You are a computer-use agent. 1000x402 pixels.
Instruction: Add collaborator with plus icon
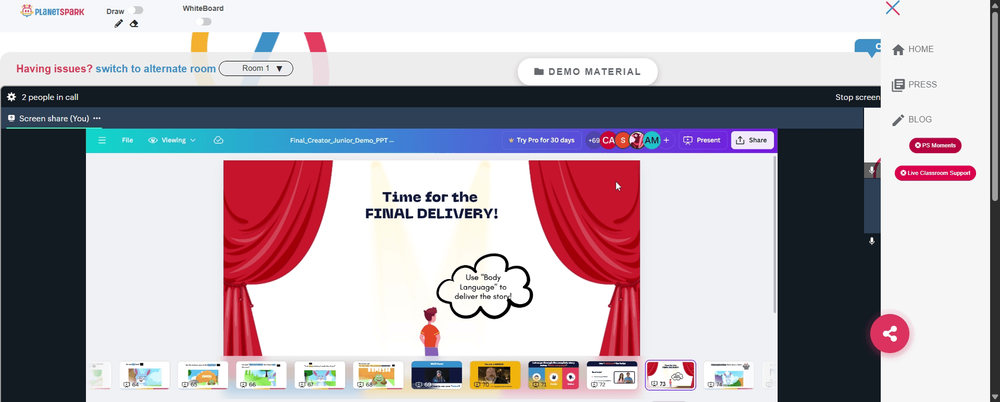pyautogui.click(x=666, y=140)
